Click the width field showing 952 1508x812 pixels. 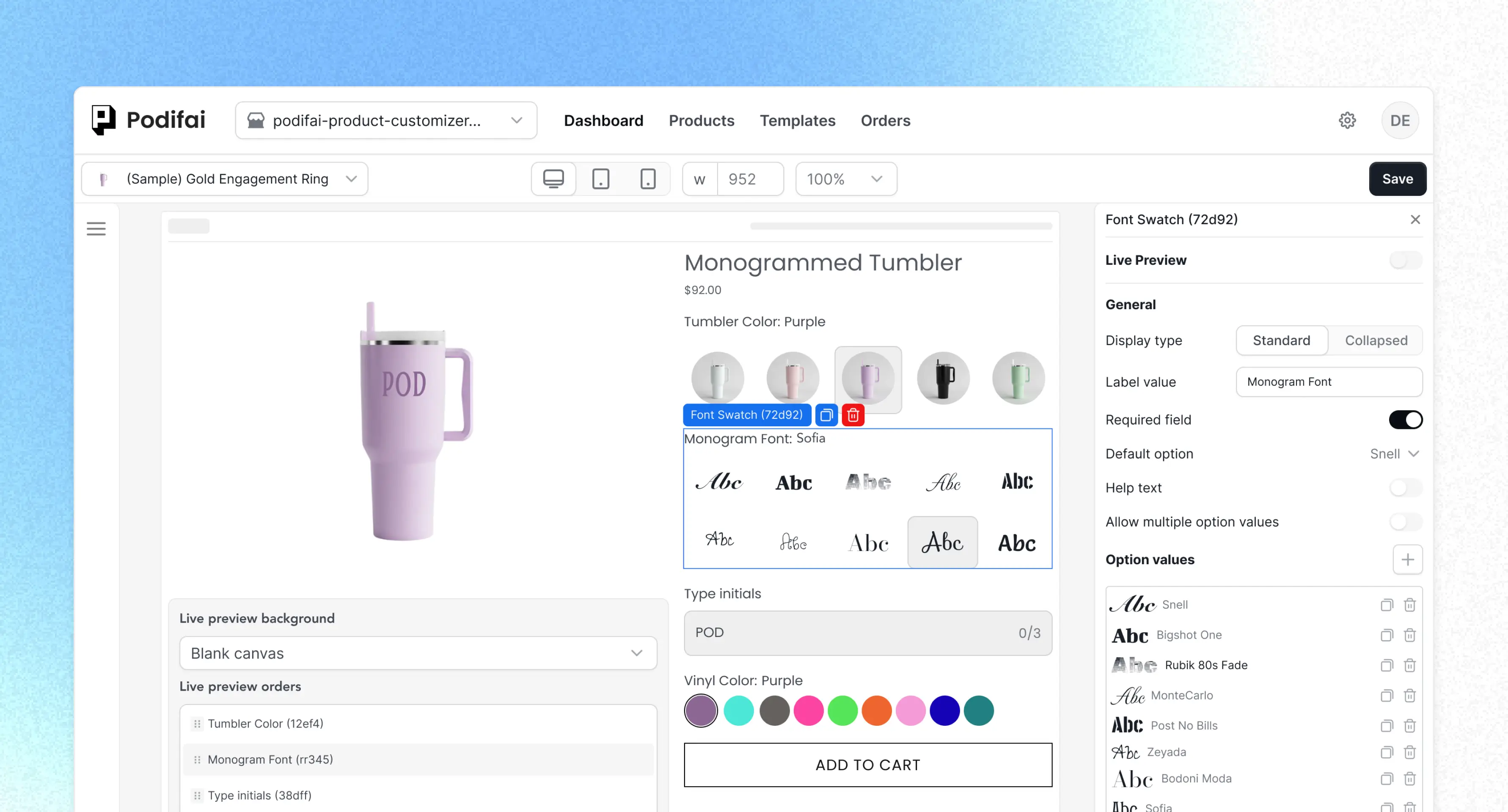click(x=750, y=179)
